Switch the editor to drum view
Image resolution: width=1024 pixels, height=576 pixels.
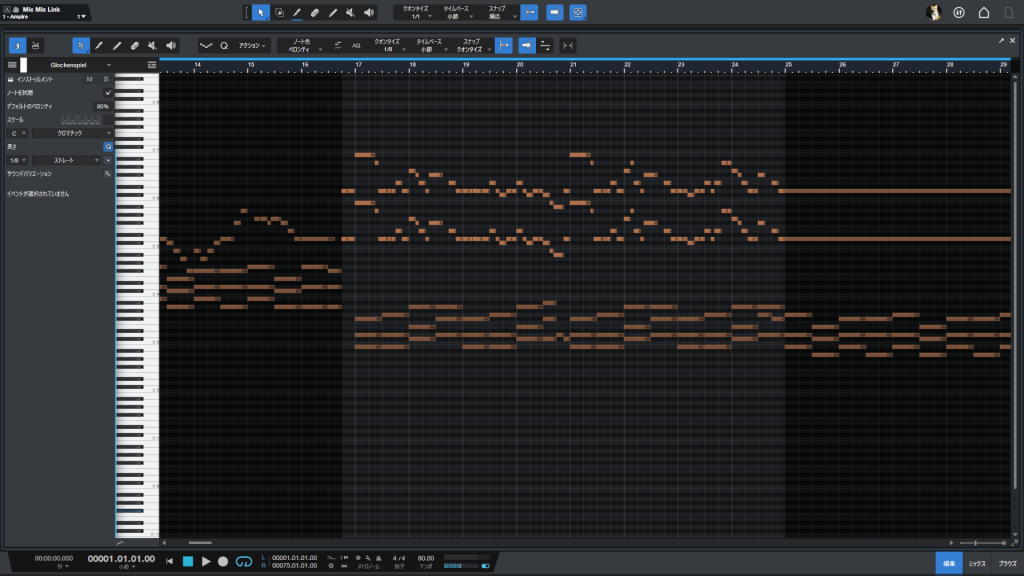[x=36, y=45]
